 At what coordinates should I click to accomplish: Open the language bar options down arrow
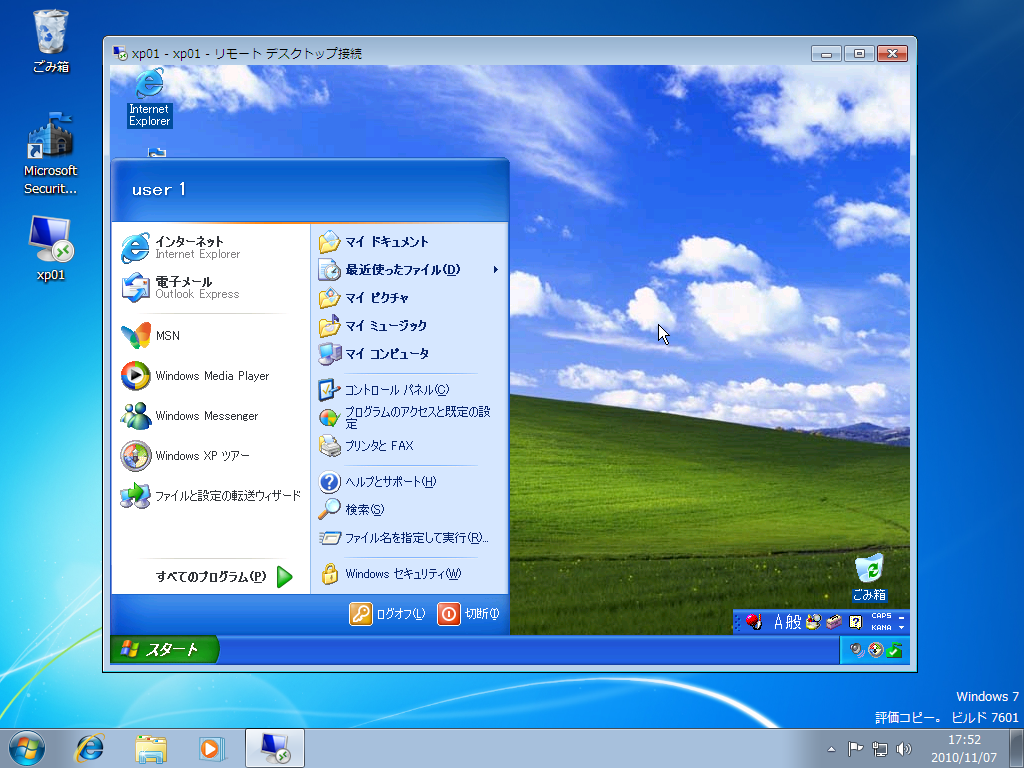click(902, 628)
